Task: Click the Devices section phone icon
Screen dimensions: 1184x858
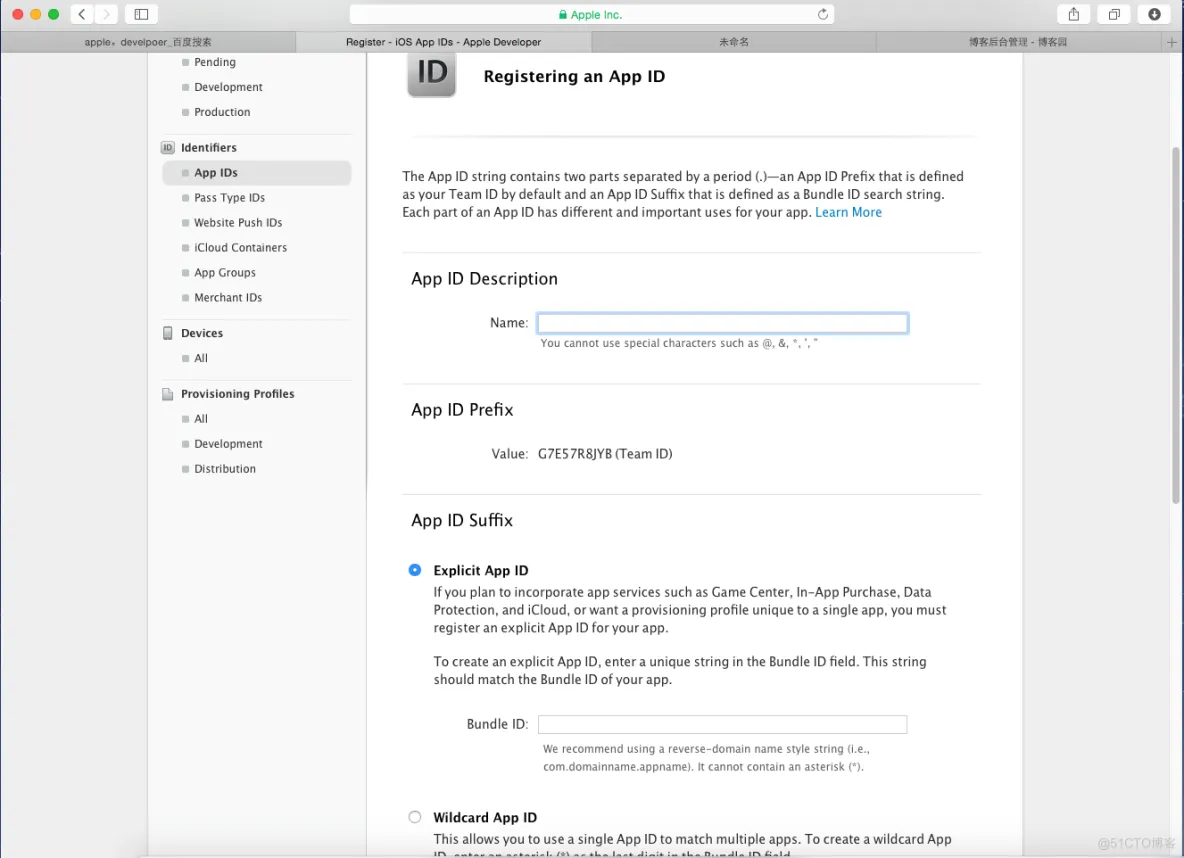Action: (168, 333)
